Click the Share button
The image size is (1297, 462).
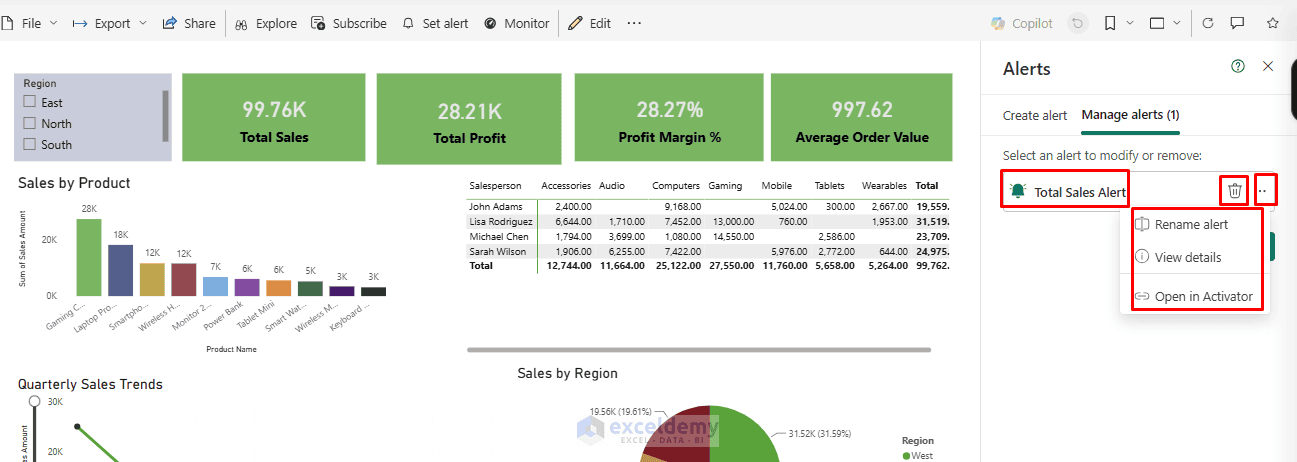[189, 23]
